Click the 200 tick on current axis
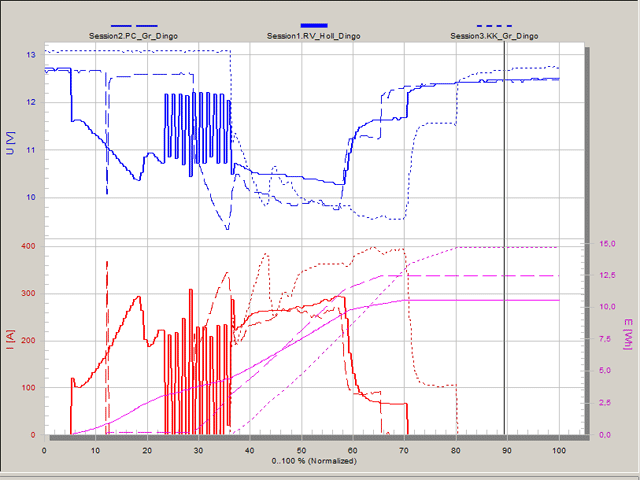Viewport: 640px width, 480px height. tap(27, 341)
